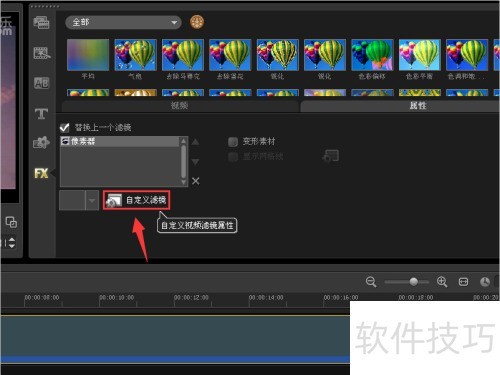
Task: Select the 气泡 filter thumbnail
Action: (x=135, y=55)
